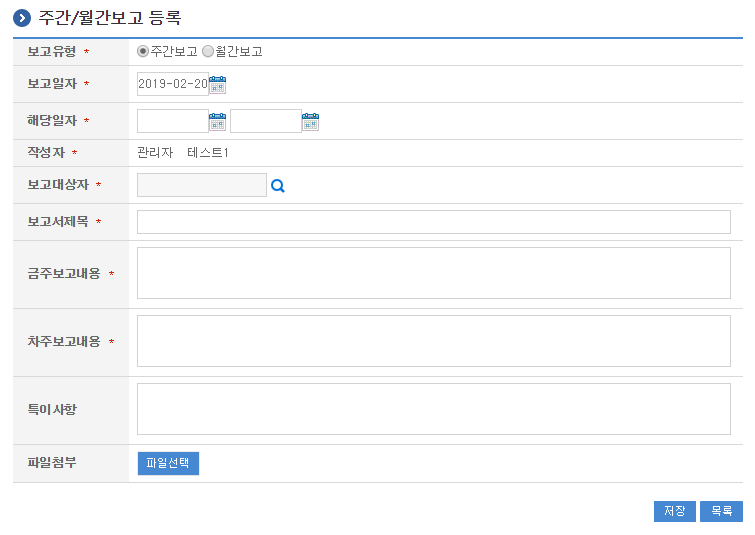Click the 해당일자 start date input
The height and width of the screenshot is (535, 755).
click(172, 122)
